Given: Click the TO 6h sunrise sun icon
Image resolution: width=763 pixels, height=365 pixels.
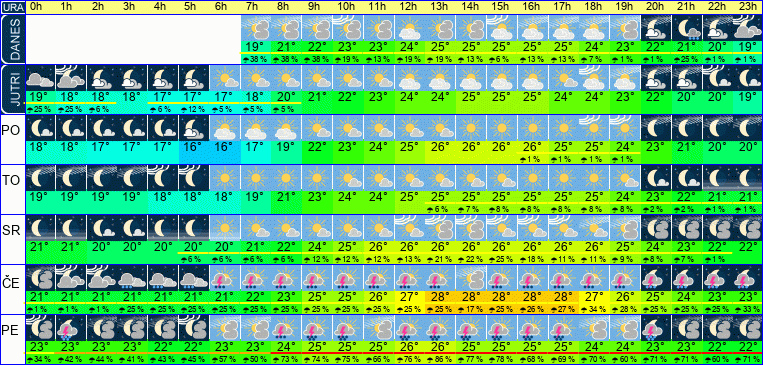Looking at the screenshot, I should click(224, 178).
